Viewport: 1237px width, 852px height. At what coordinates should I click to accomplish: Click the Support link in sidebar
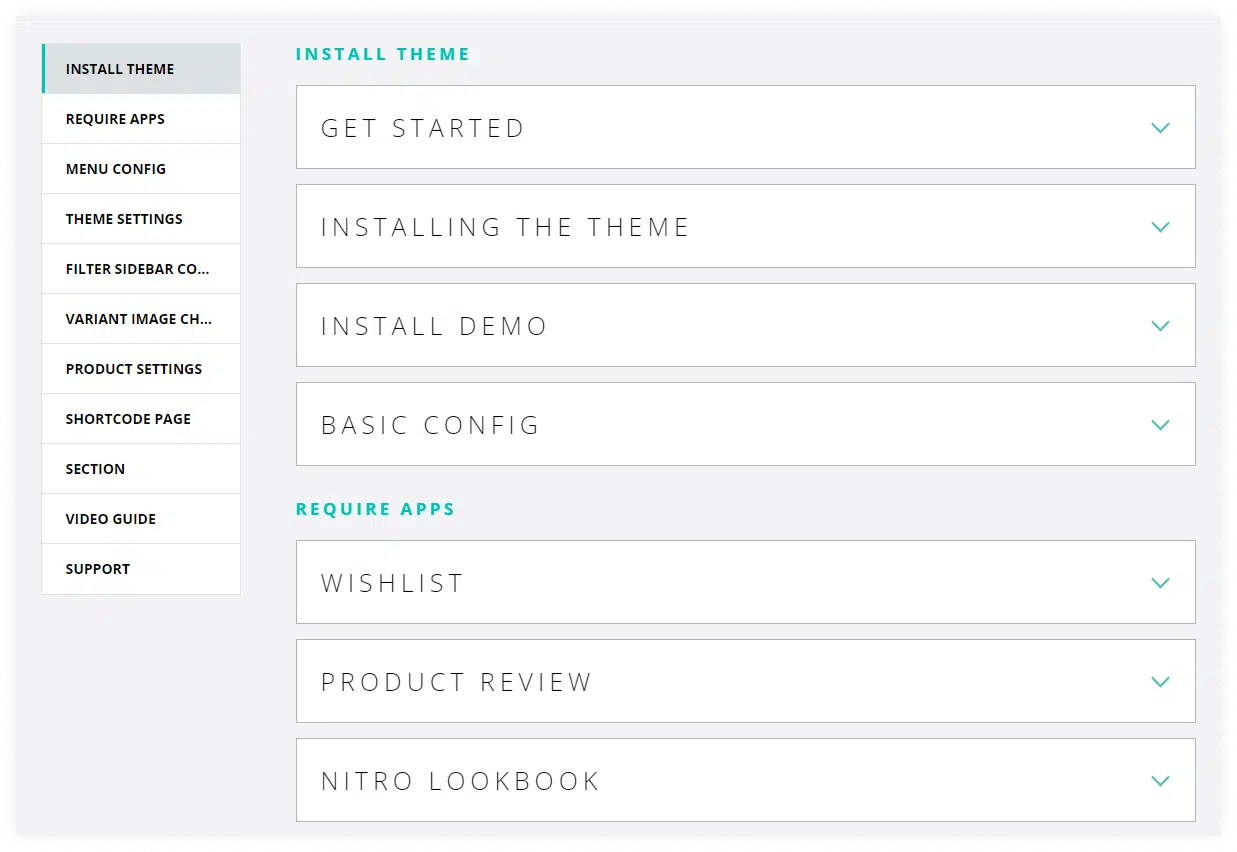coord(98,569)
